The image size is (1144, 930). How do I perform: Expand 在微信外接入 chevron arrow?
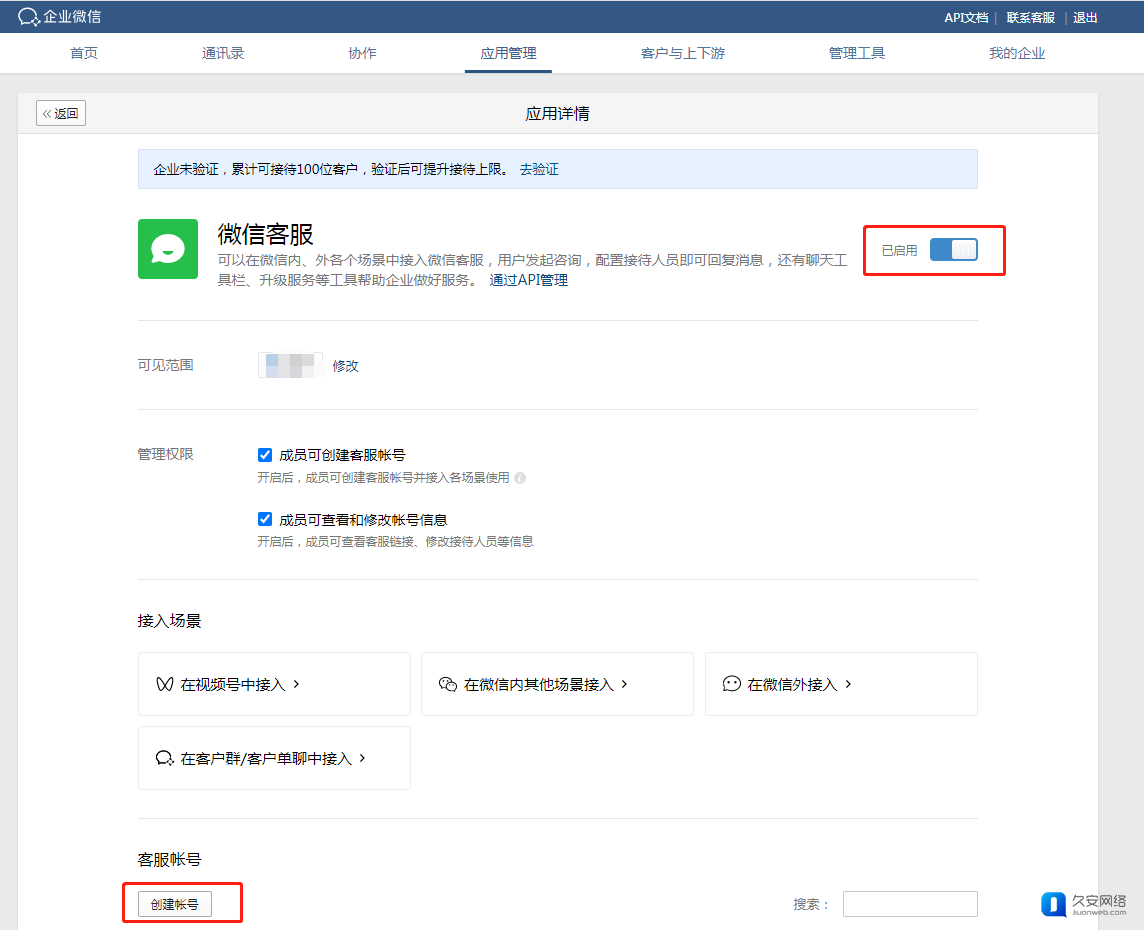click(848, 684)
